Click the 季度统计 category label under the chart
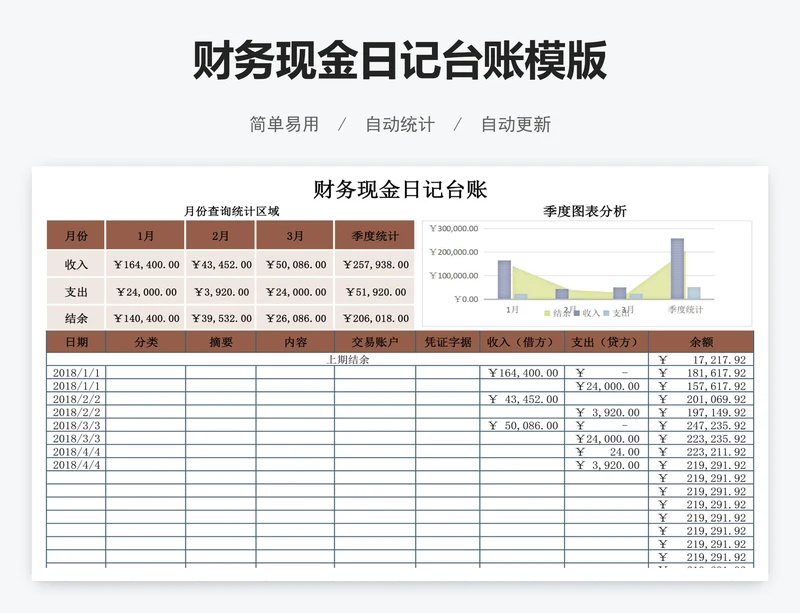Image resolution: width=800 pixels, height=613 pixels. [x=685, y=309]
